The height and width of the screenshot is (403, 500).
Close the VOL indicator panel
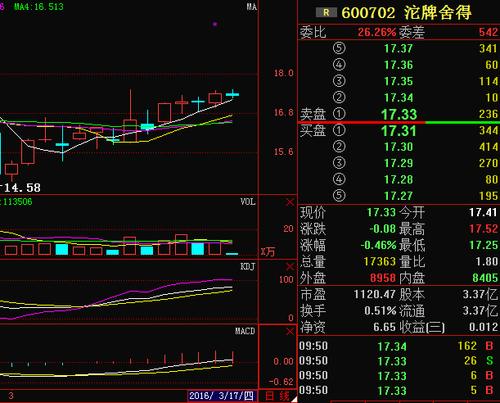click(x=290, y=202)
